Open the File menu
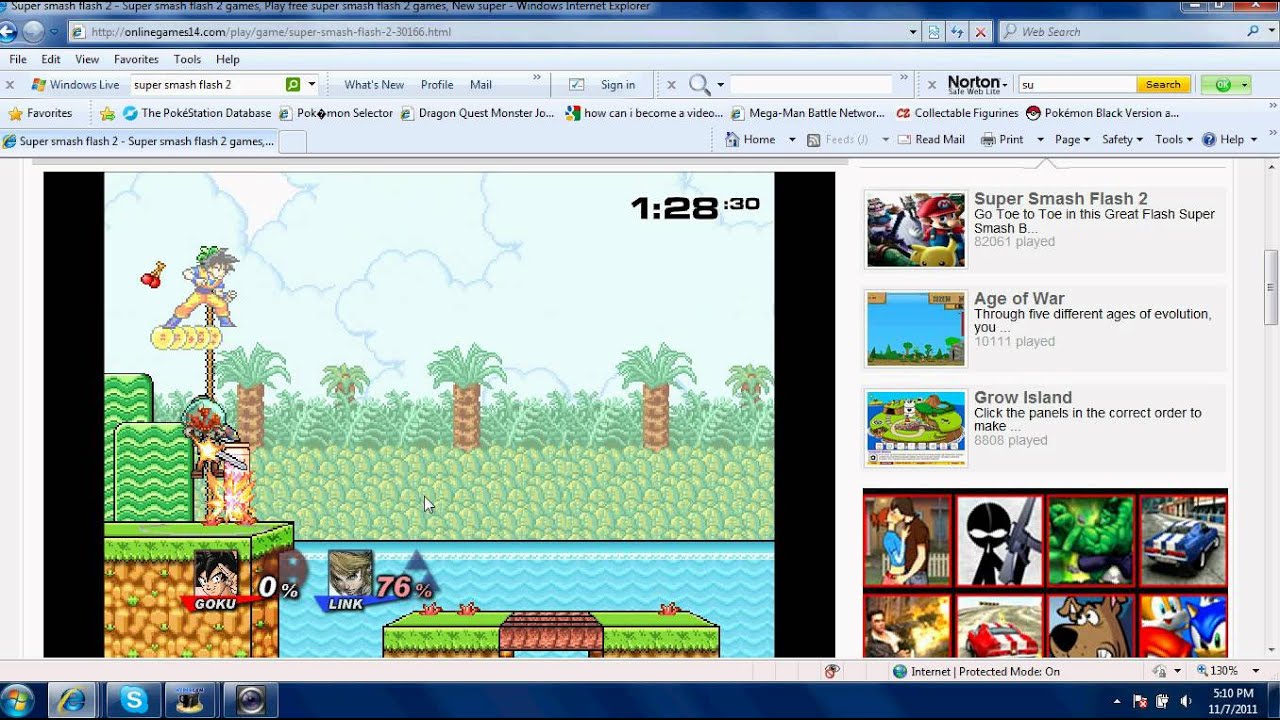This screenshot has width=1280, height=720. pyautogui.click(x=18, y=59)
